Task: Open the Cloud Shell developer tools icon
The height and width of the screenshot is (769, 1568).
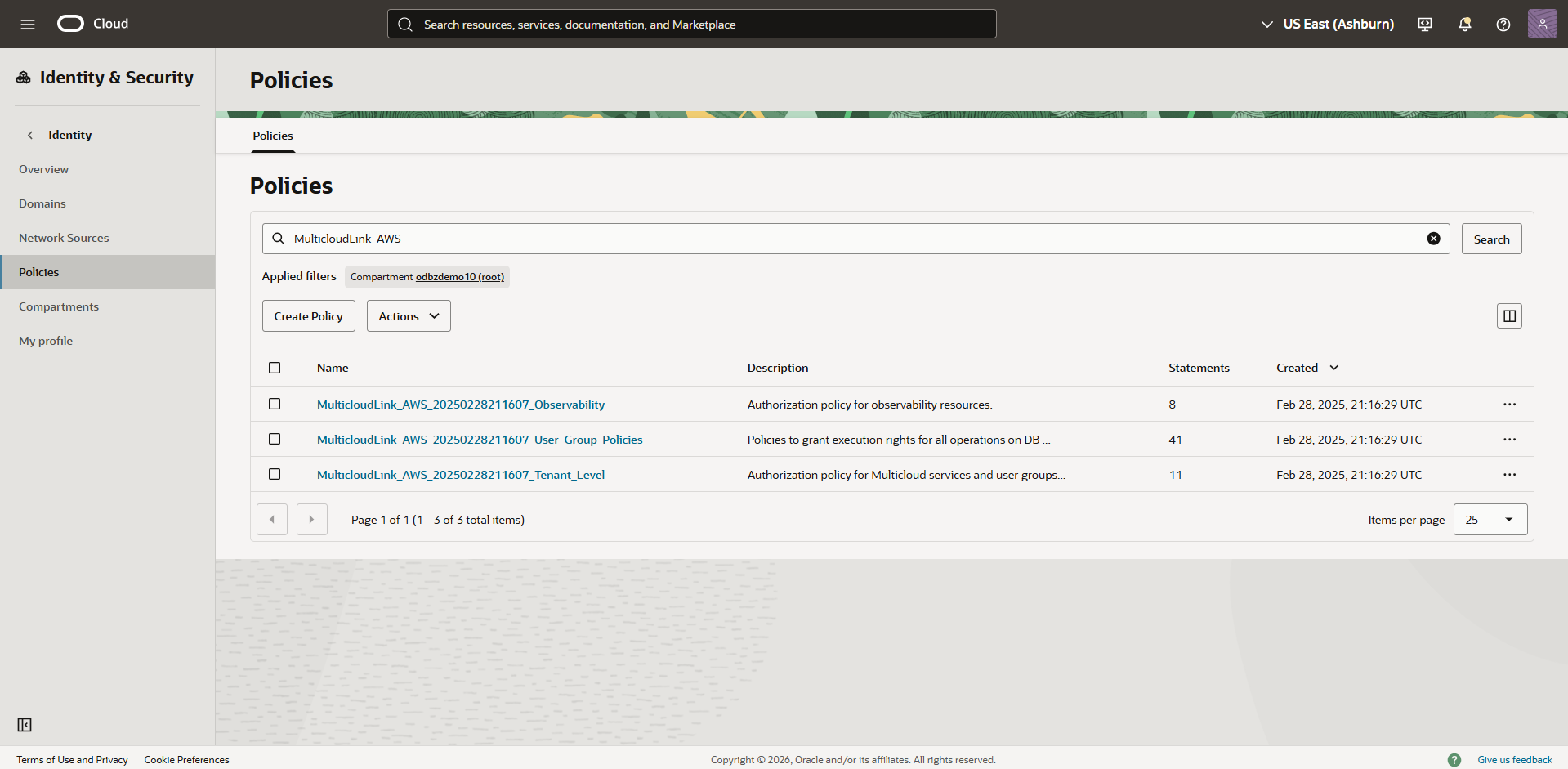Action: coord(1425,25)
